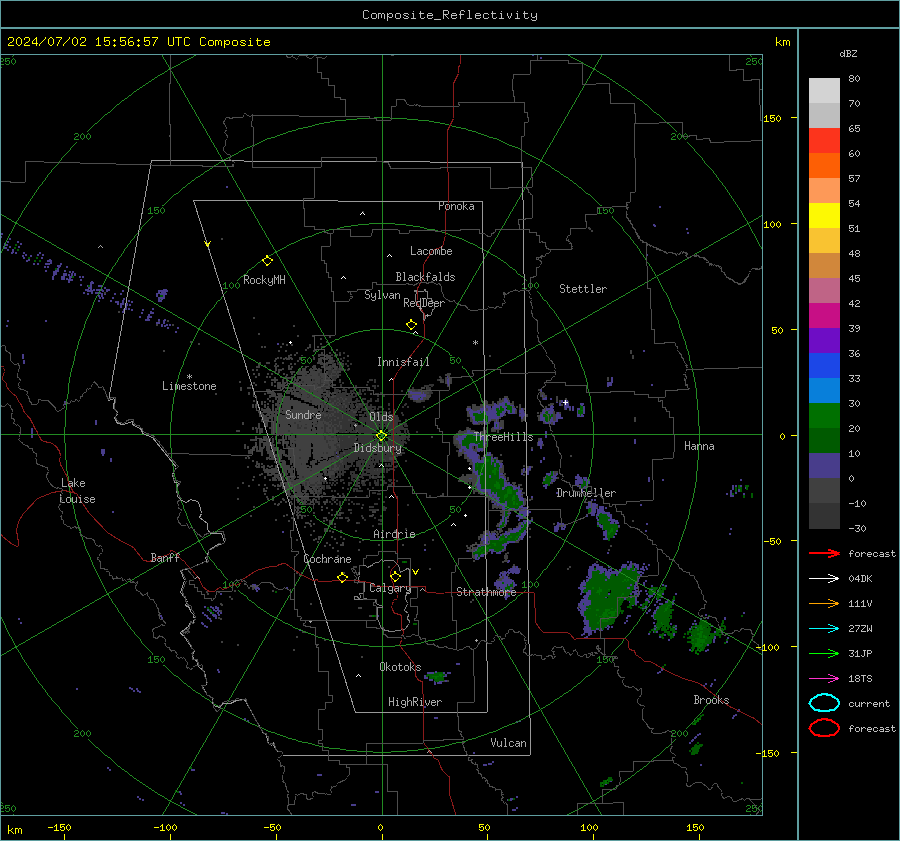Click the yellow radar-center diamond at Didsbury
Image resolution: width=900 pixels, height=841 pixels.
click(382, 435)
